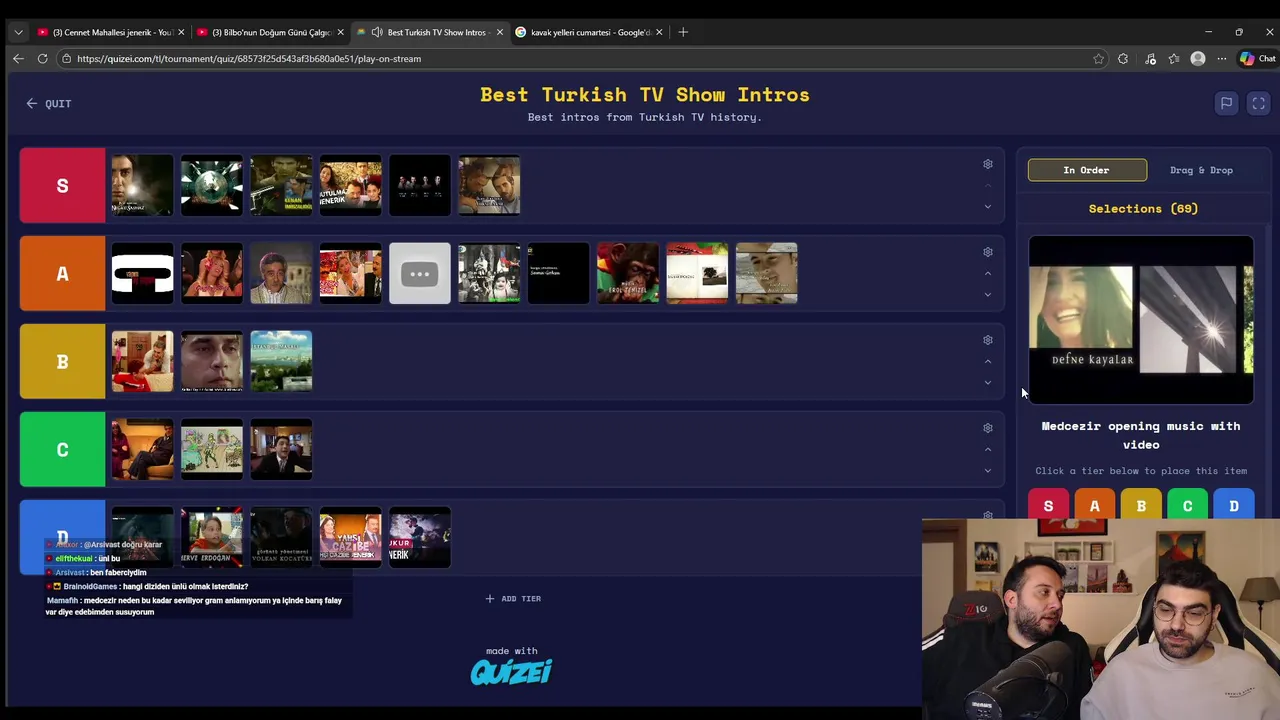
Task: Enter fullscreen with the expand icon
Action: (1259, 103)
